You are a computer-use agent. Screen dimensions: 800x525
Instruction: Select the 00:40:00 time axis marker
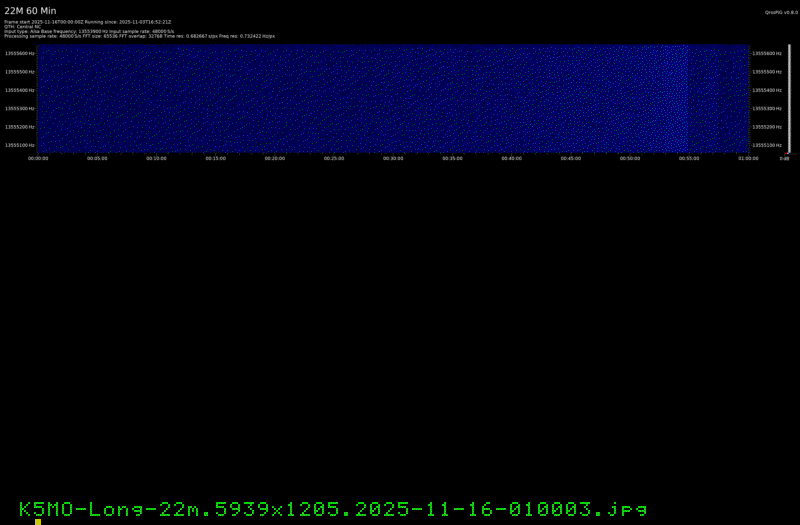pyautogui.click(x=512, y=158)
